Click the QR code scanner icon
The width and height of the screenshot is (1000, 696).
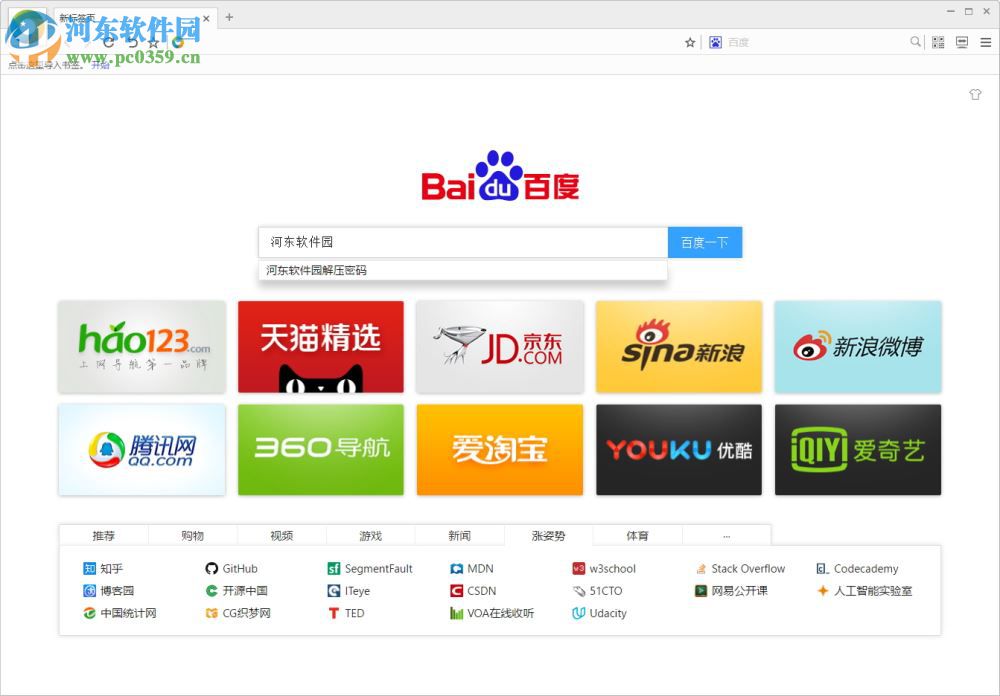938,42
